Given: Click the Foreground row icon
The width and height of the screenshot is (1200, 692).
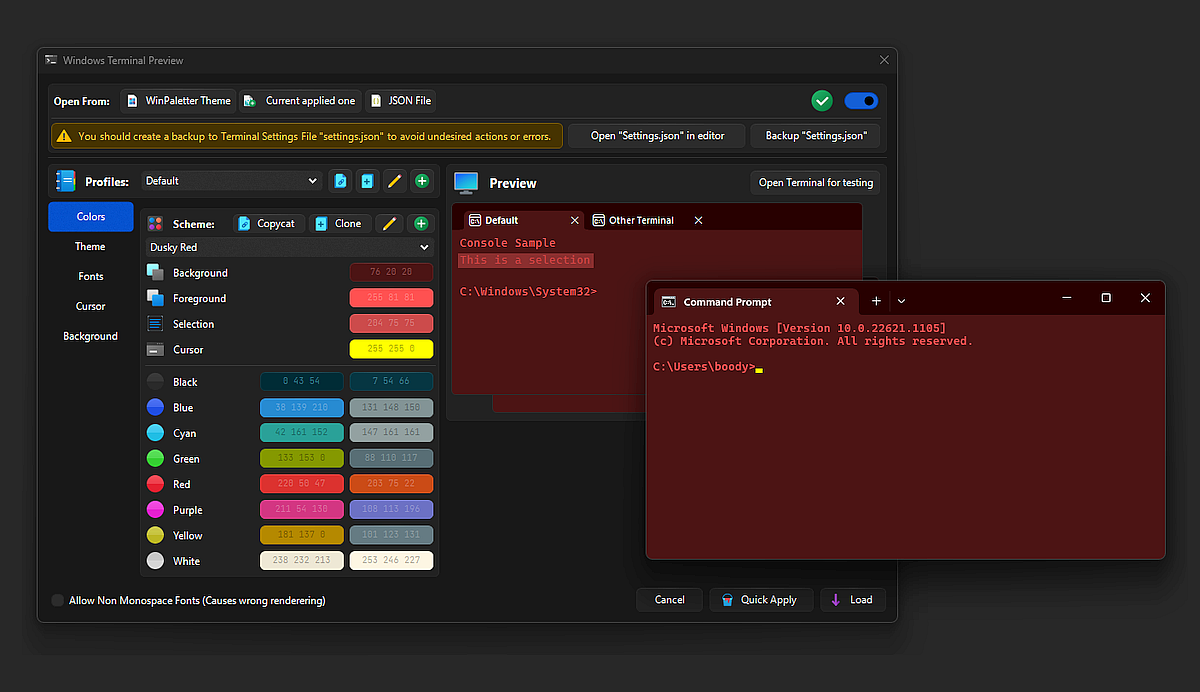Looking at the screenshot, I should pyautogui.click(x=155, y=298).
